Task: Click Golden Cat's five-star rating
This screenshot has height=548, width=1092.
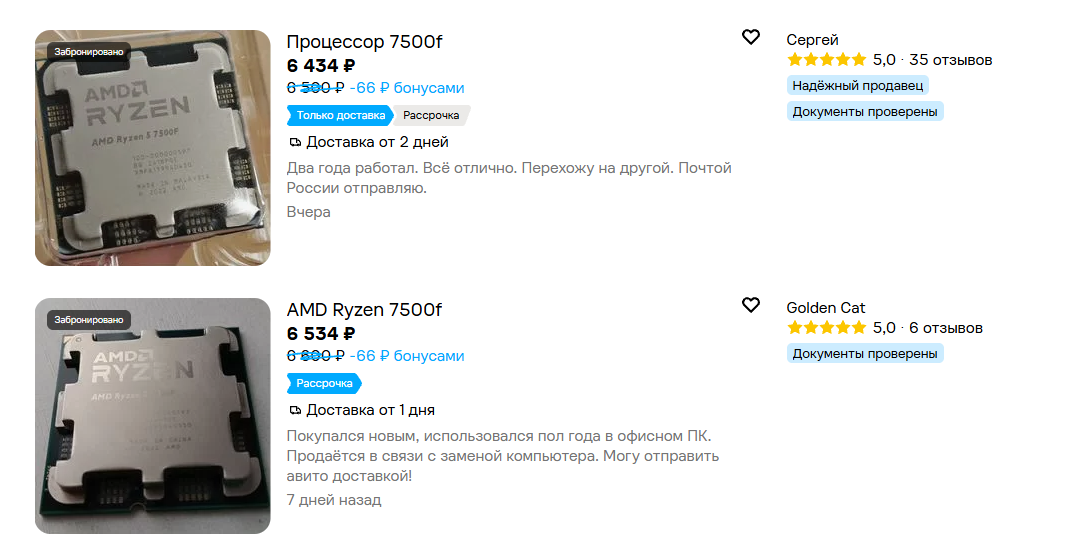Action: click(x=827, y=328)
